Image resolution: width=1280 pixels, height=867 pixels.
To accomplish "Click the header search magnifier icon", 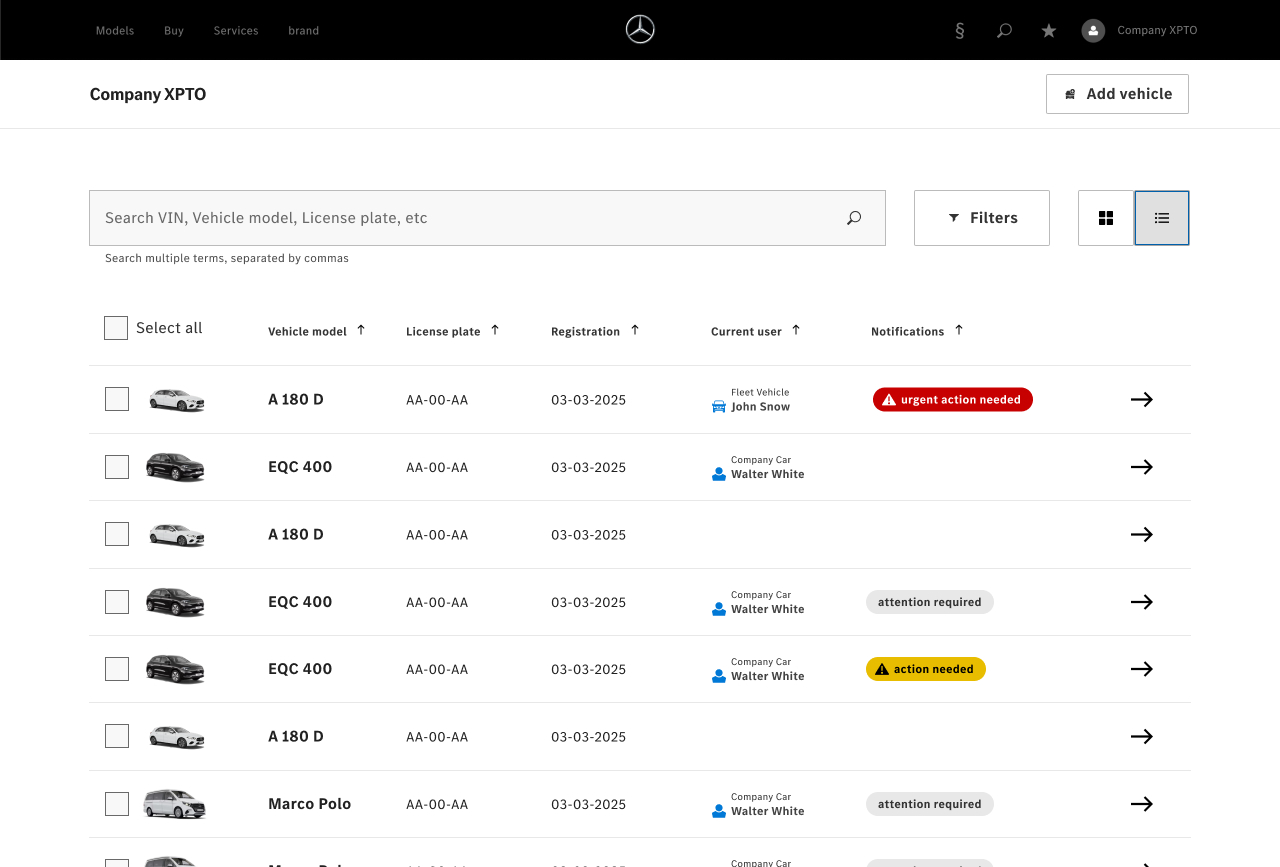I will click(x=1004, y=31).
